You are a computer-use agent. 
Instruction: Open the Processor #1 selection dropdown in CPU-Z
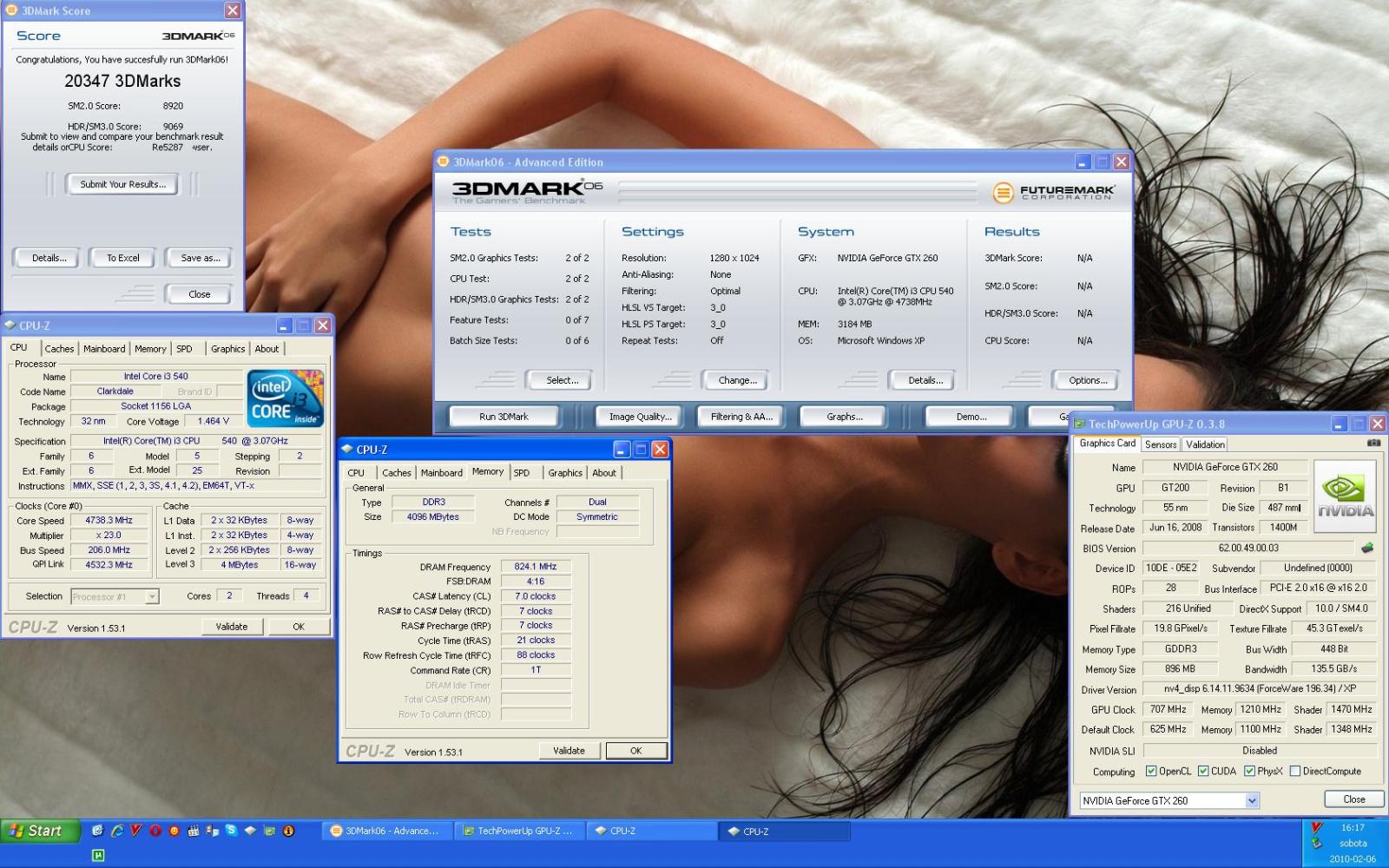click(152, 596)
